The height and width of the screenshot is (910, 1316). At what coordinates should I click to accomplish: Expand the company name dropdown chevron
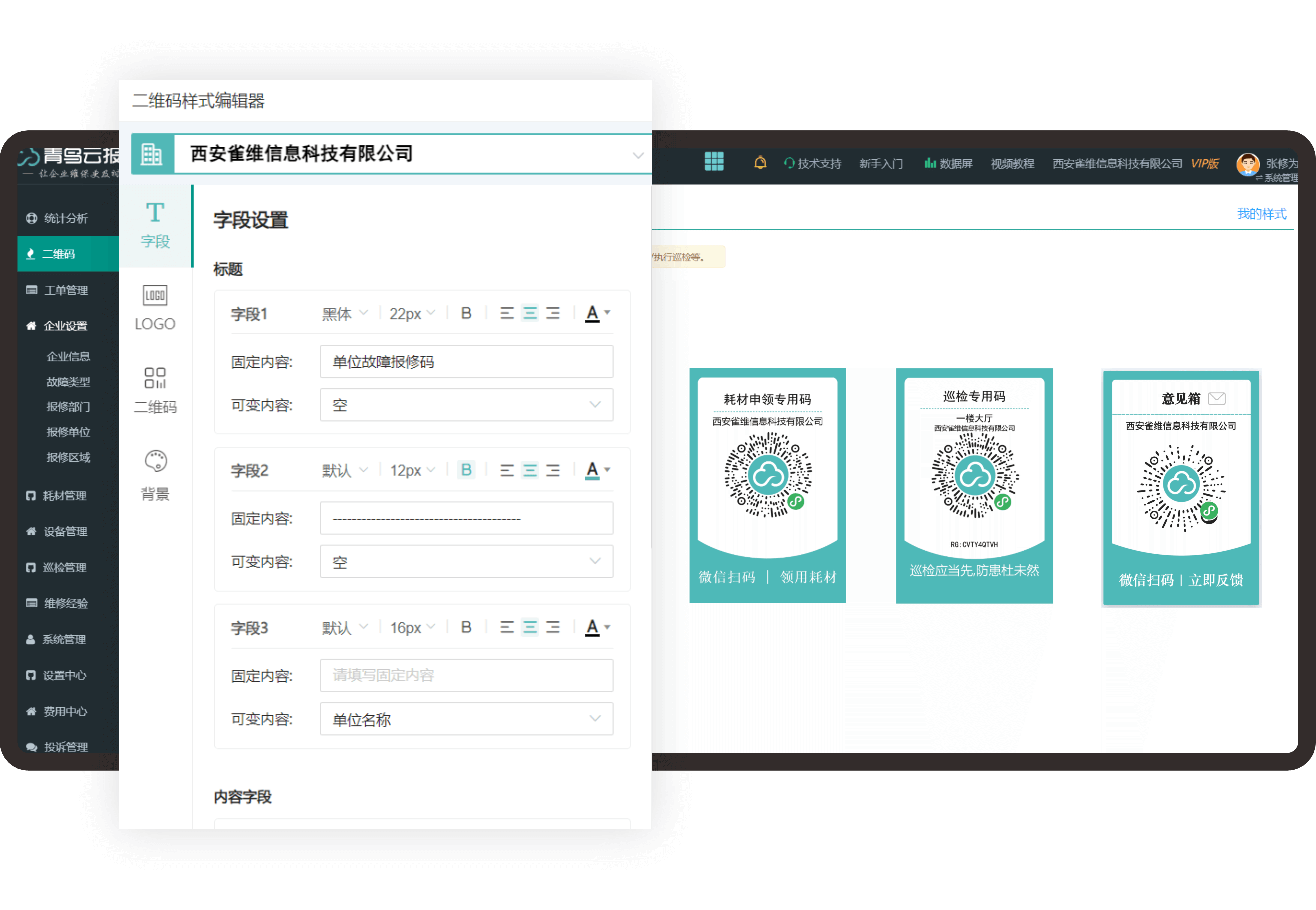click(638, 155)
